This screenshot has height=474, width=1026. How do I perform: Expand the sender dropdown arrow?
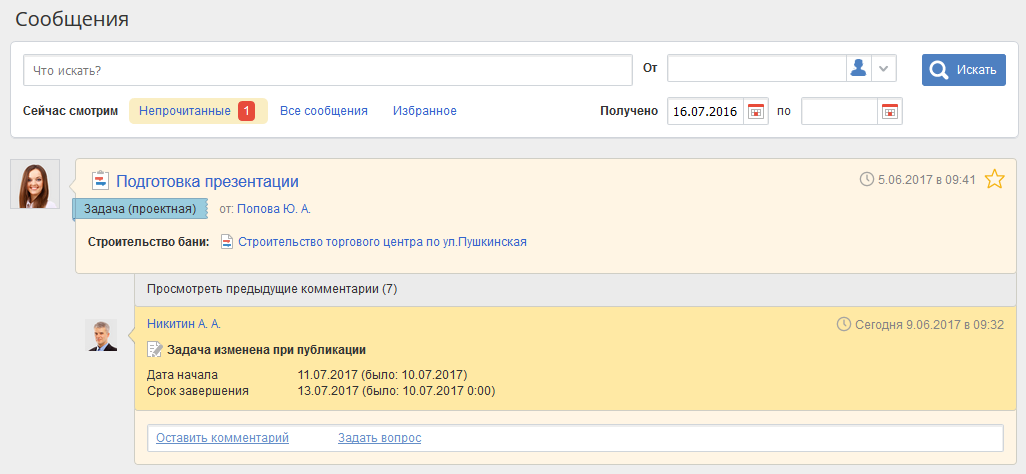(x=884, y=69)
